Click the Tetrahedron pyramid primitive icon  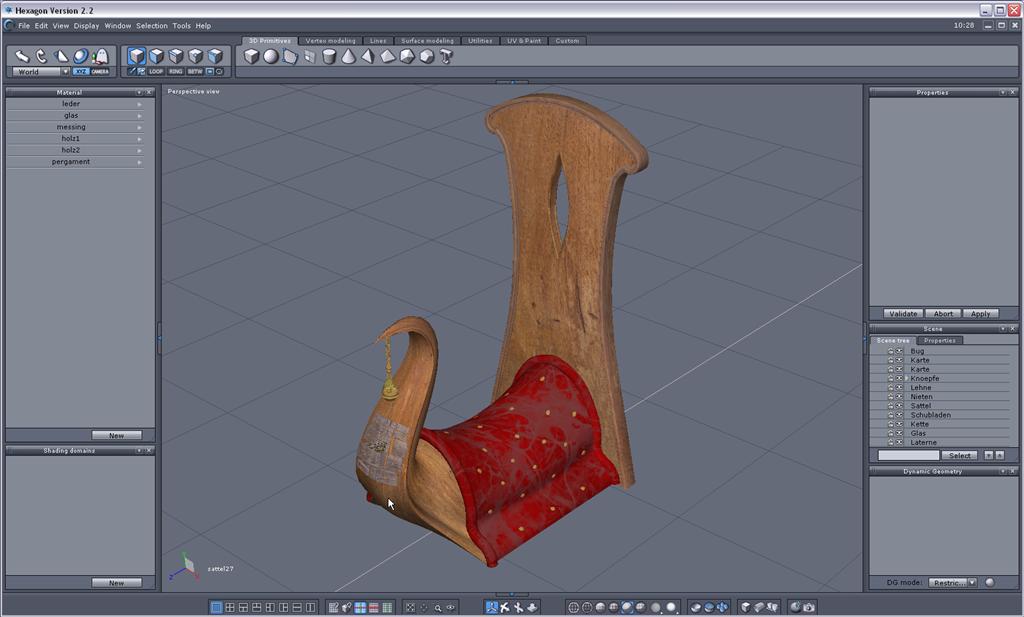coord(368,56)
